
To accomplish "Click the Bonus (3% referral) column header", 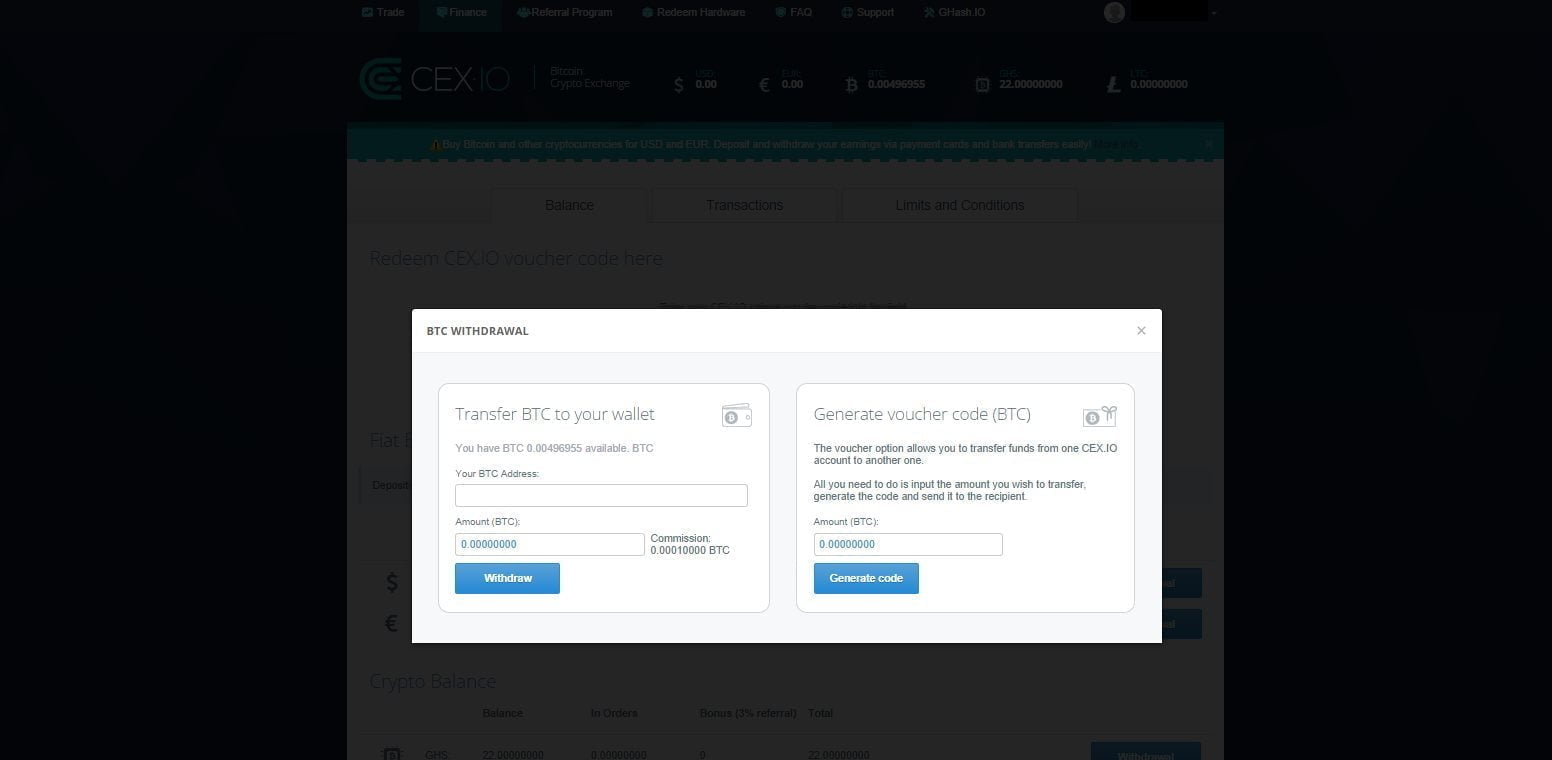I will coord(748,713).
